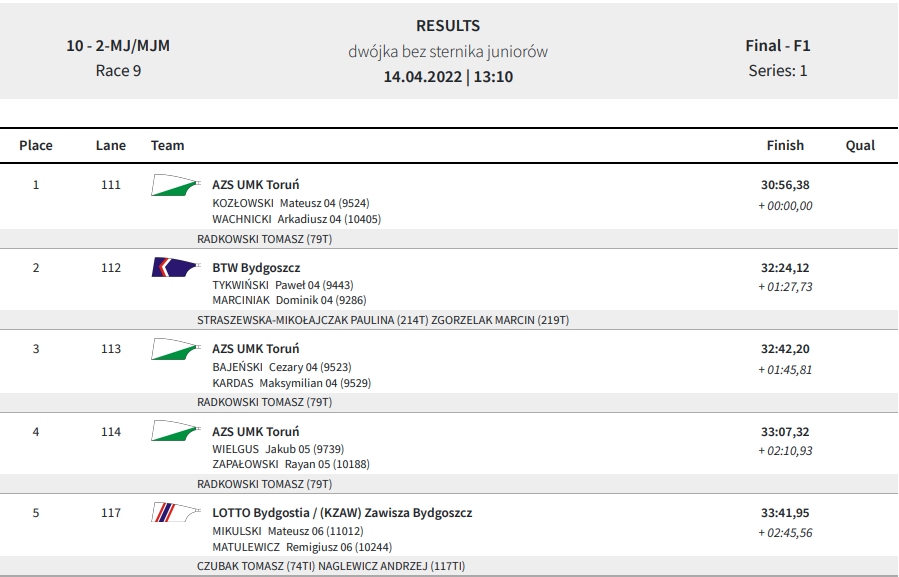Click the LOTTO Bydgostia striped oar blade icon
The height and width of the screenshot is (577, 899).
(x=176, y=513)
